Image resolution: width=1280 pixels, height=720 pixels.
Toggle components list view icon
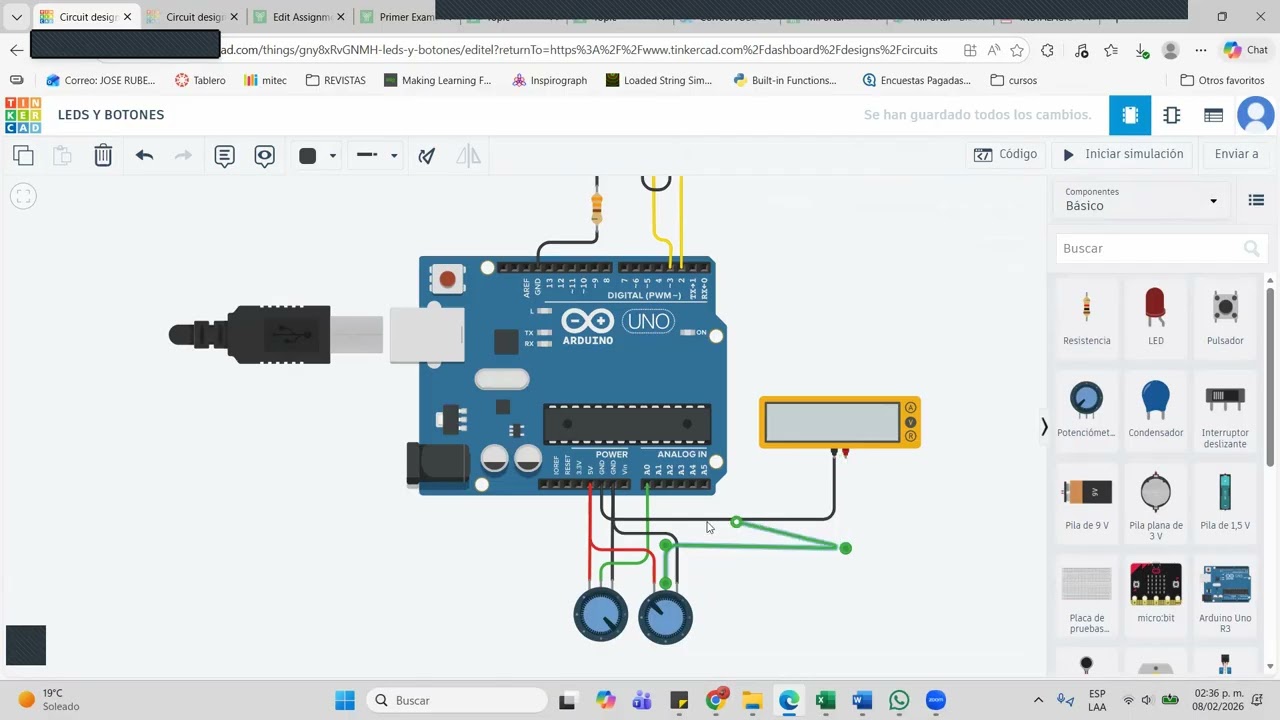pos(1256,200)
